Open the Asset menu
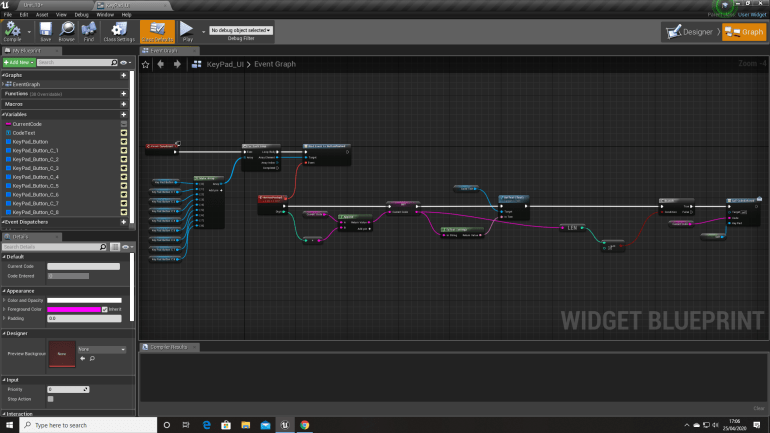 click(x=42, y=15)
